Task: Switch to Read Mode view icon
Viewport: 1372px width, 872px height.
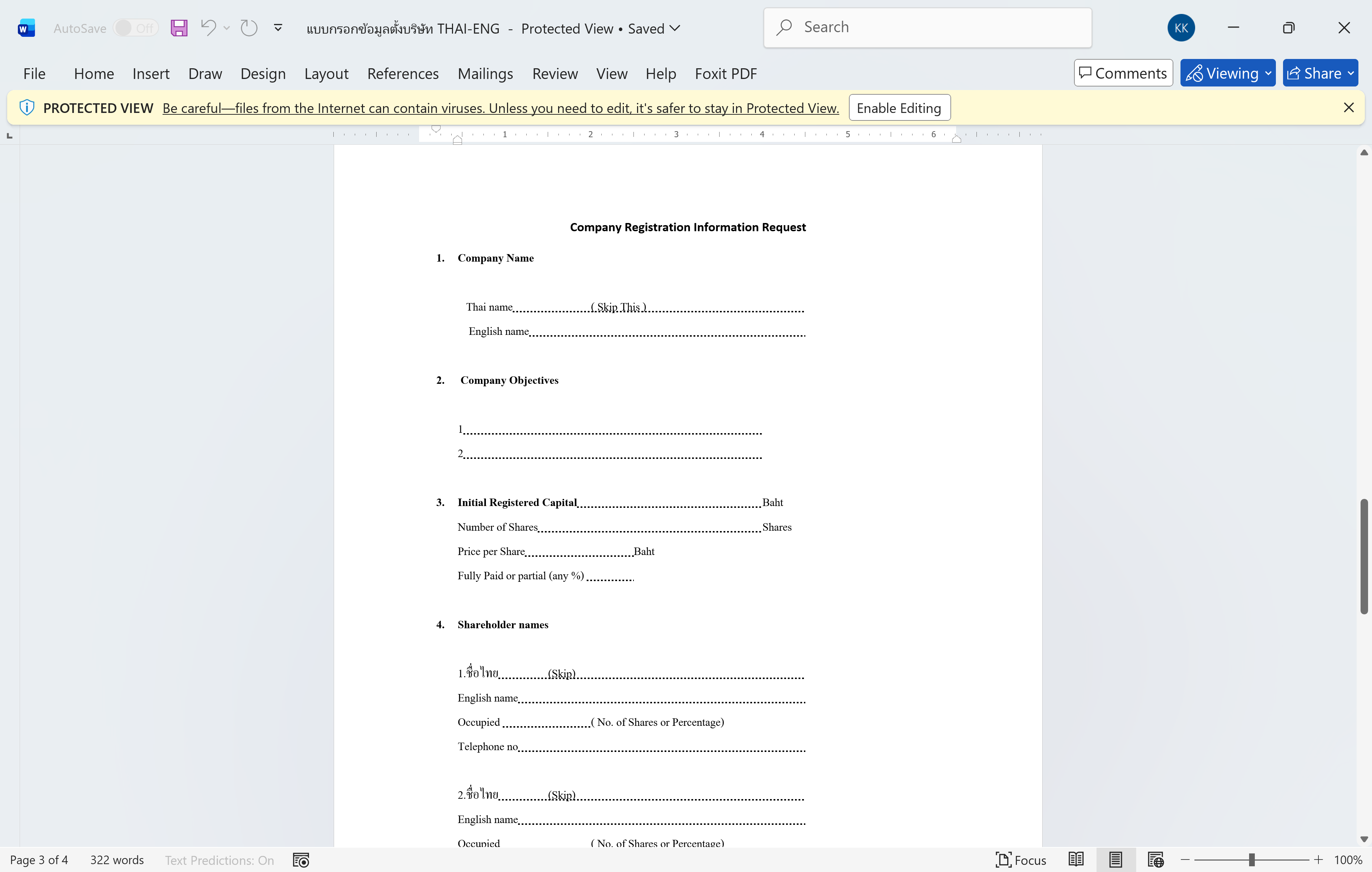Action: 1076,859
